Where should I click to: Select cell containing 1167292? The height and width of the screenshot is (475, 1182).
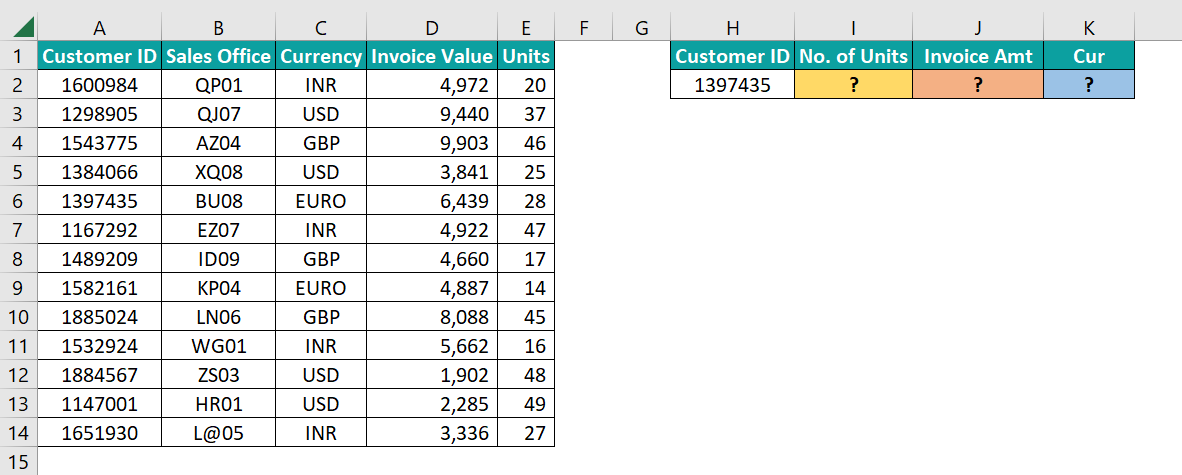point(99,230)
